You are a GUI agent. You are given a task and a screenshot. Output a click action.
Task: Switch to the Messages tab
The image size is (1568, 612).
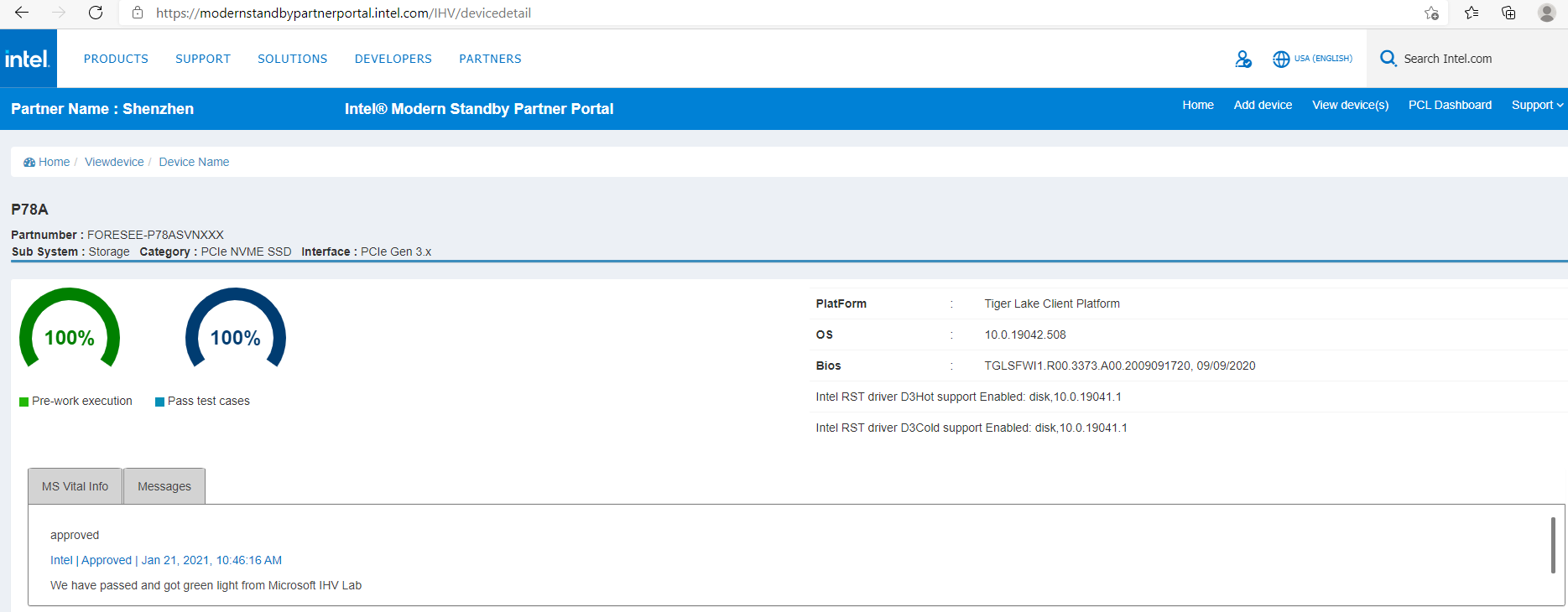click(164, 486)
